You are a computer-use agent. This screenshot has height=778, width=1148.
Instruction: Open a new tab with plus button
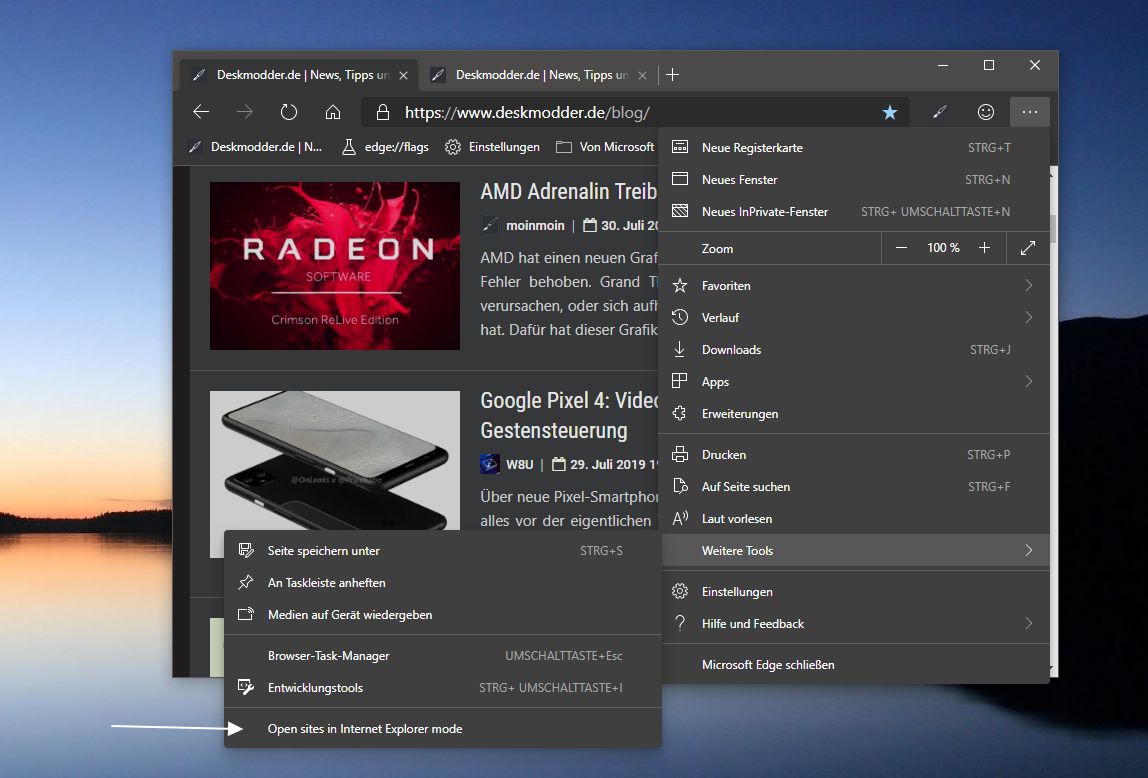[x=672, y=75]
